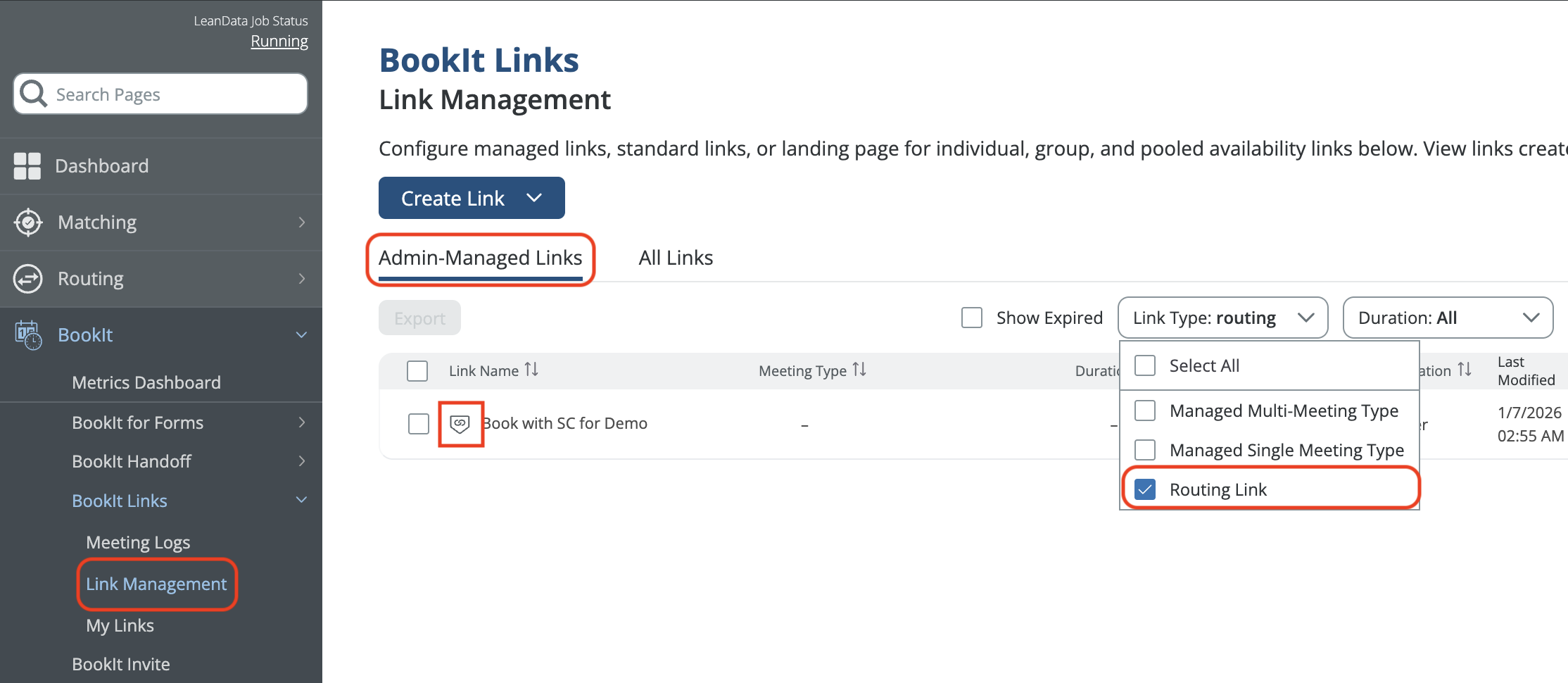Sort by Meeting Type arrows icon

pyautogui.click(x=859, y=370)
